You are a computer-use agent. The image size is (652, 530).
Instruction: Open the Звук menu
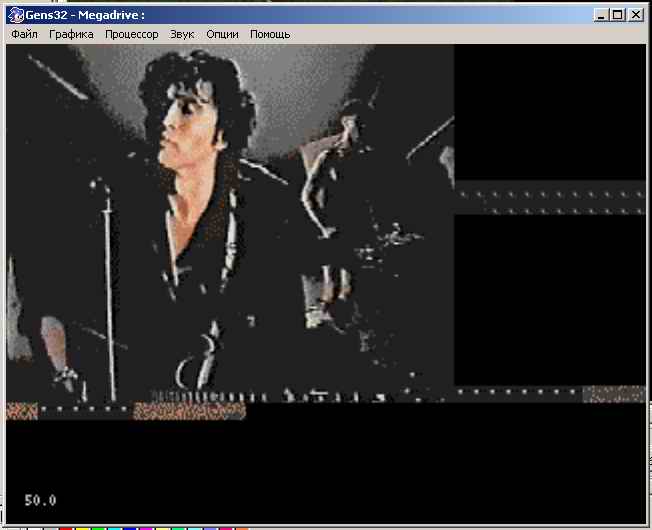click(x=182, y=35)
